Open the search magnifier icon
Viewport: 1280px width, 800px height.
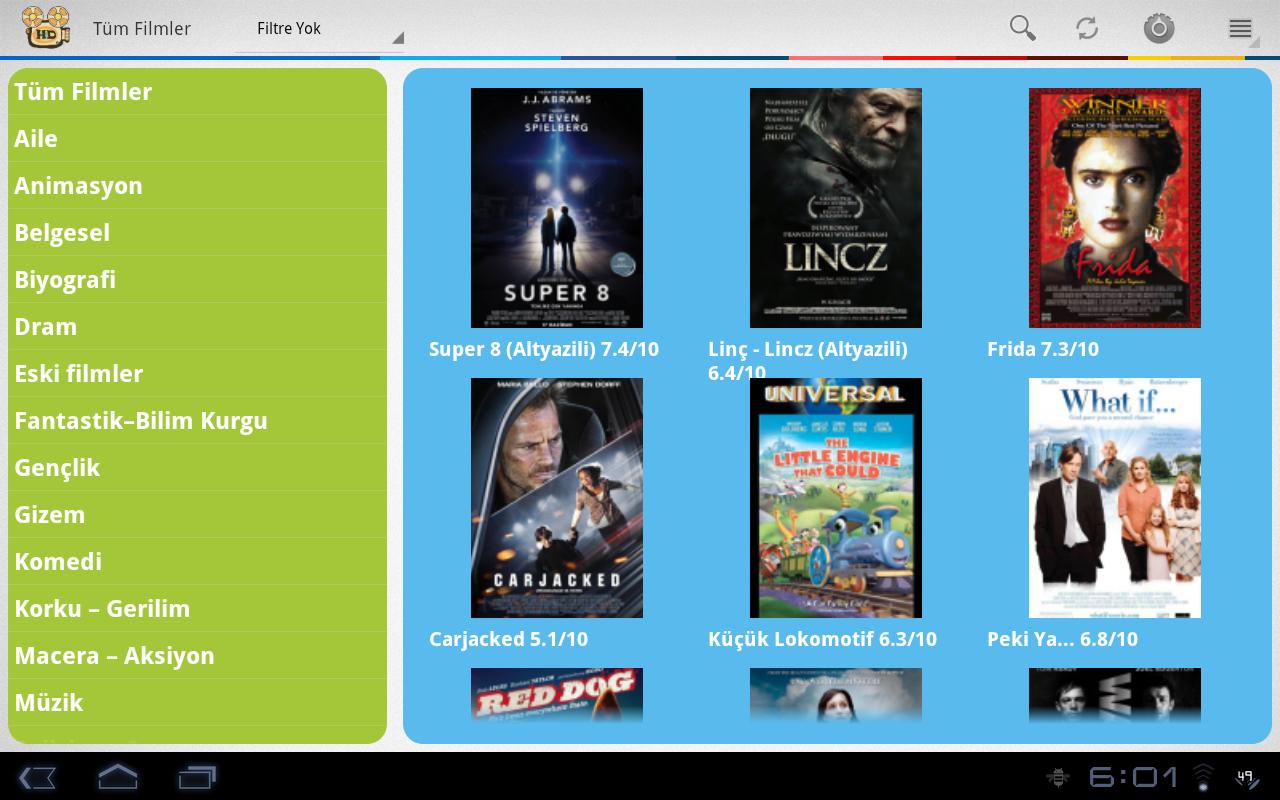[x=1022, y=28]
